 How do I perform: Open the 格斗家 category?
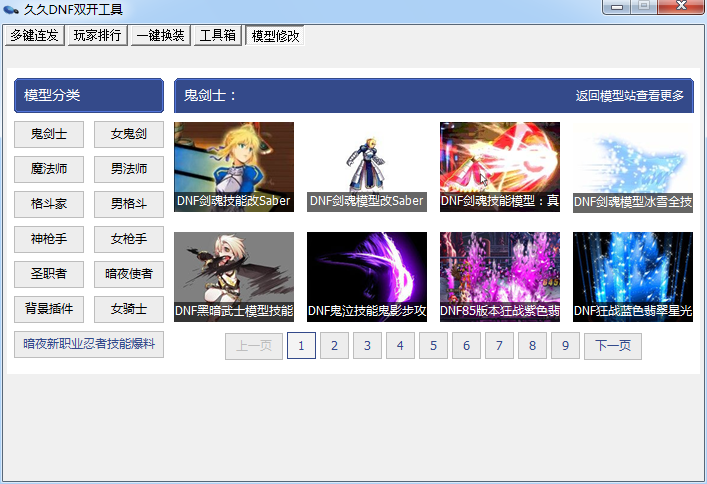tap(49, 204)
